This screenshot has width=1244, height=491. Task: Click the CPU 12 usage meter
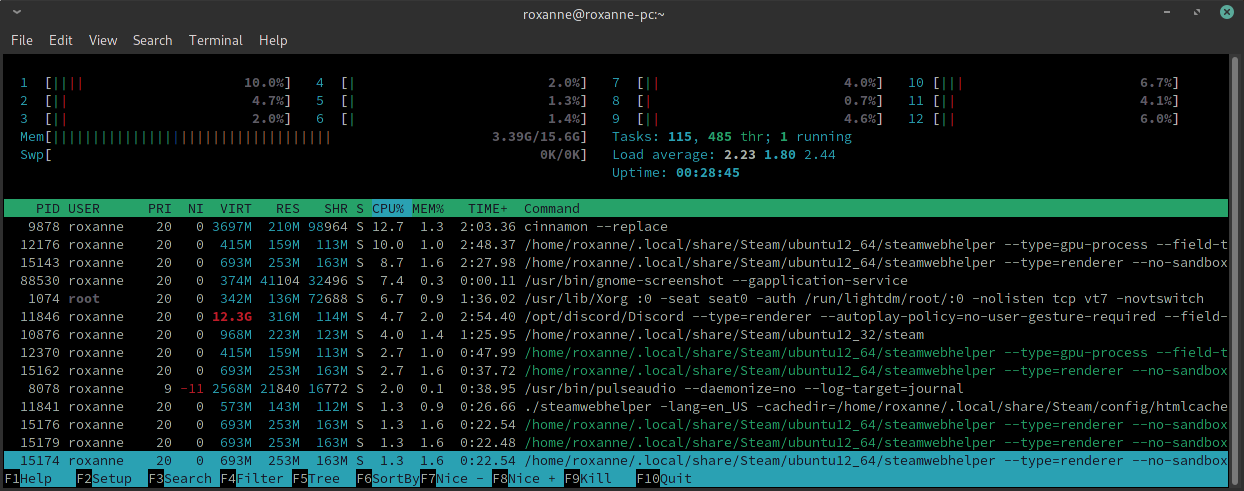(x=1044, y=119)
